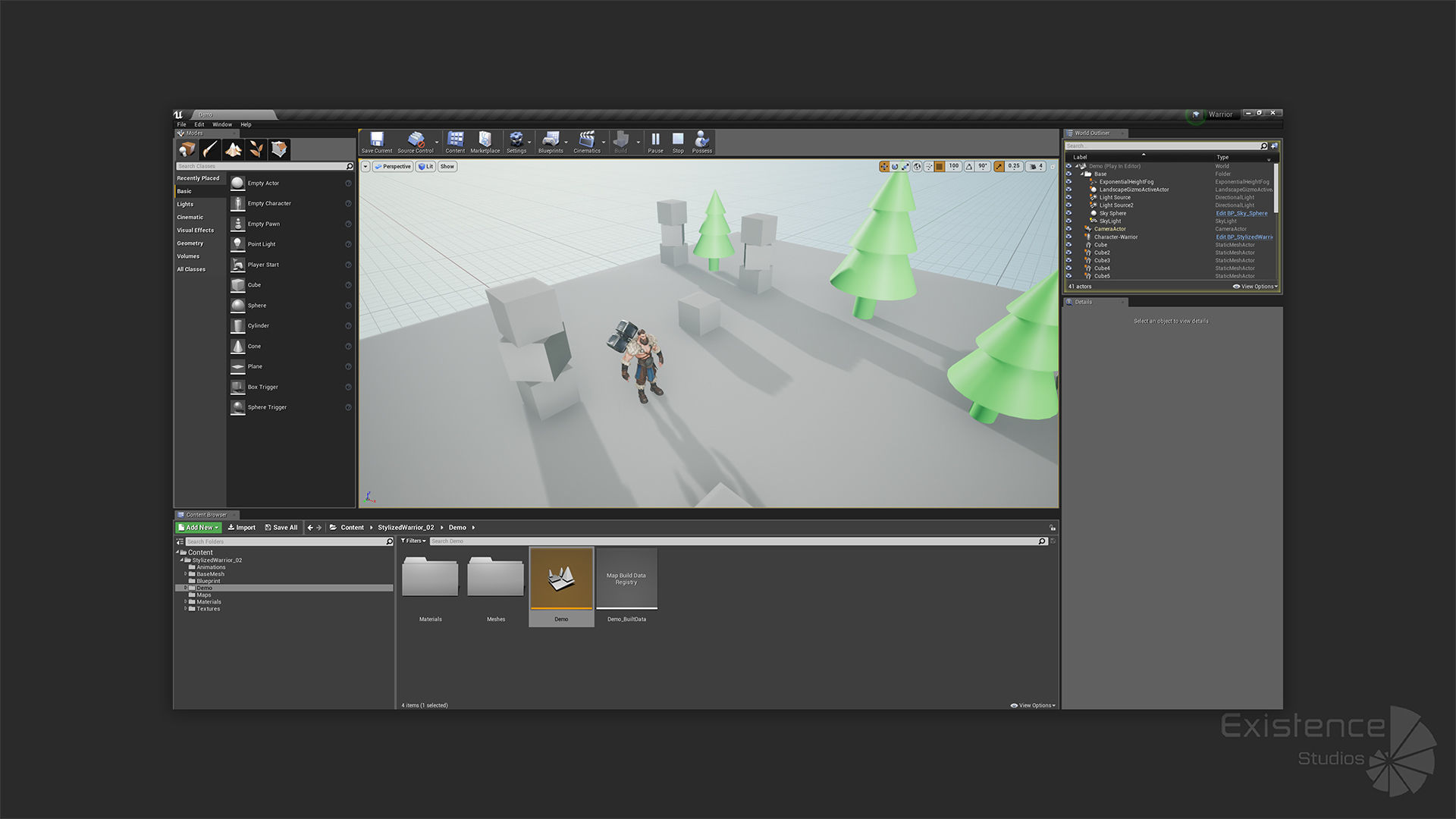Open the Perspective viewport type dropdown
Viewport: 1456px width, 819px height.
[x=393, y=167]
